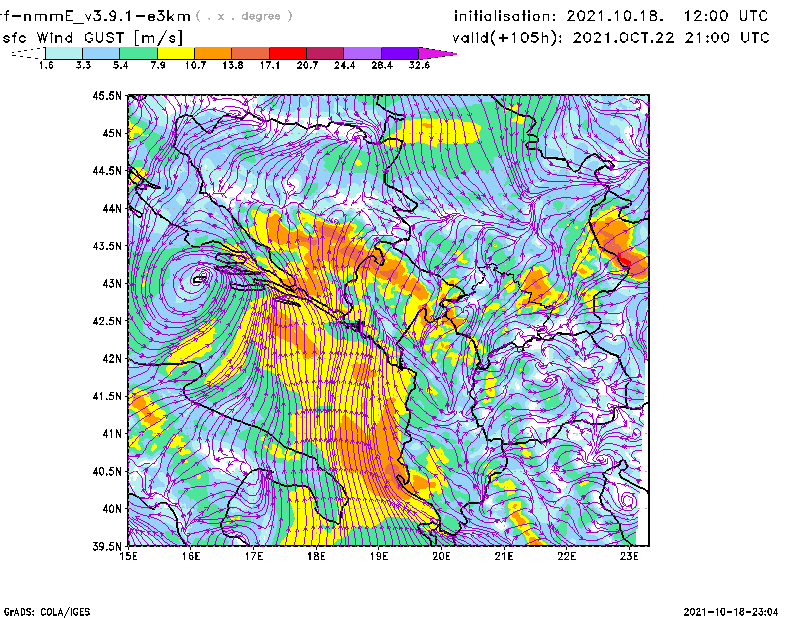Select the yellow legend color box
The width and height of the screenshot is (800, 618).
click(x=176, y=53)
